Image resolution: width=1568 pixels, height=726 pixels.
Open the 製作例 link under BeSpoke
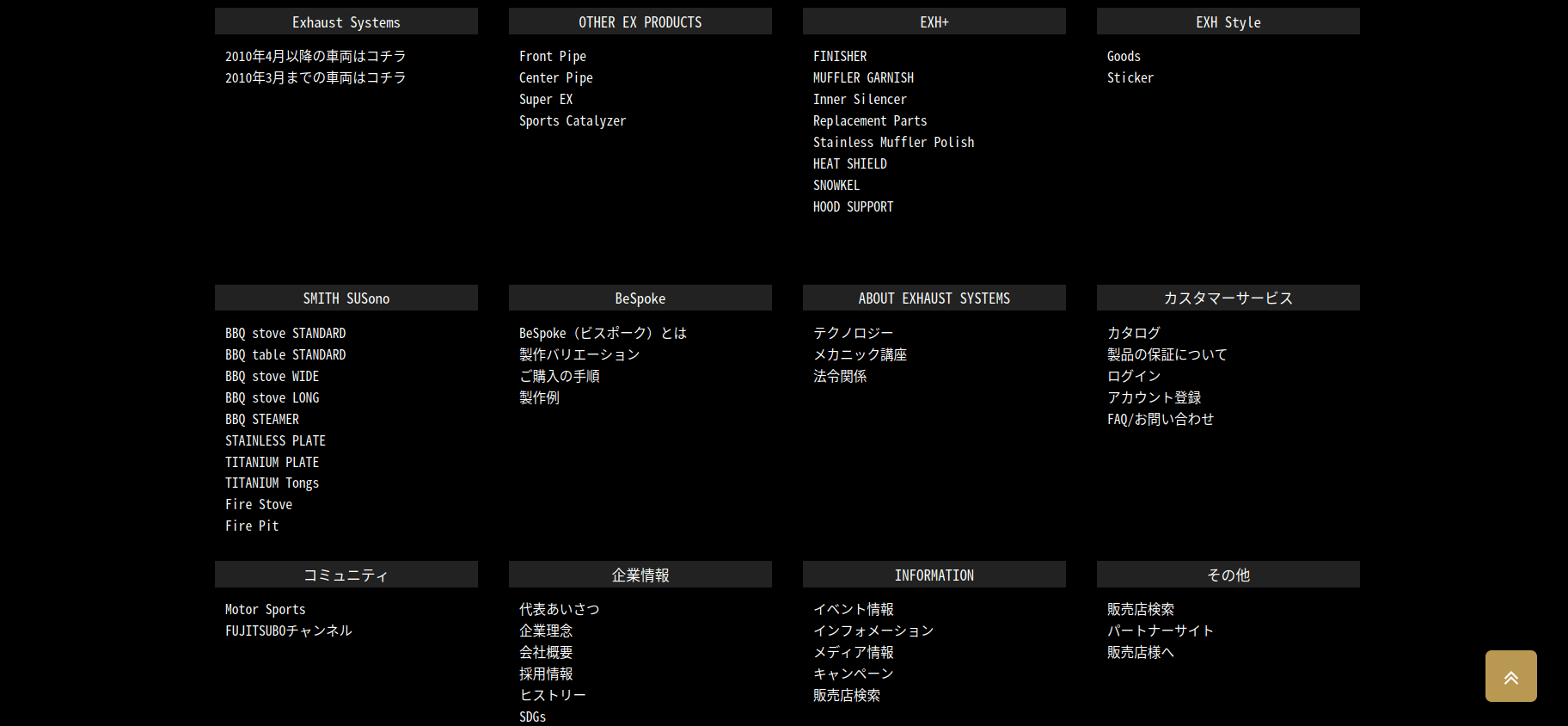pyautogui.click(x=539, y=398)
